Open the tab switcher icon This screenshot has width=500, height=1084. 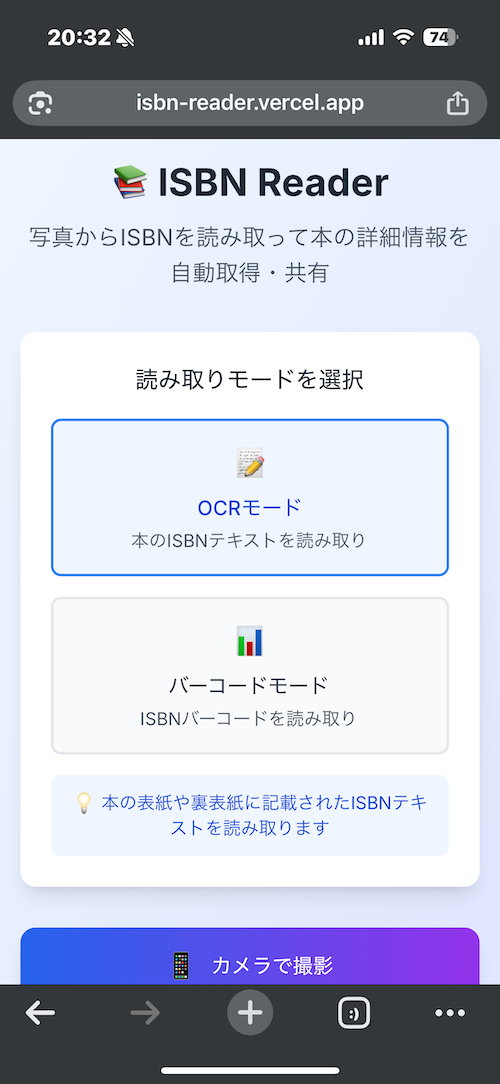(353, 1013)
